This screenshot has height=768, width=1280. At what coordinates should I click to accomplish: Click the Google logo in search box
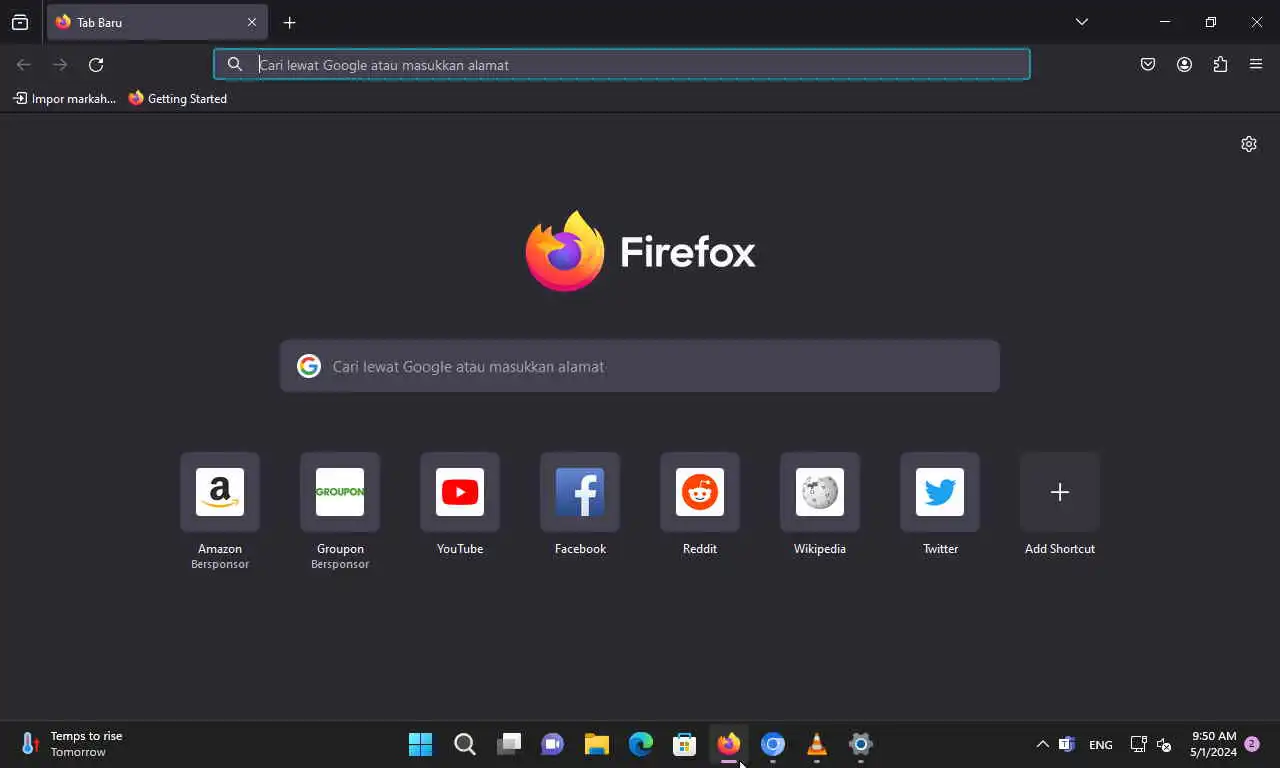[309, 366]
